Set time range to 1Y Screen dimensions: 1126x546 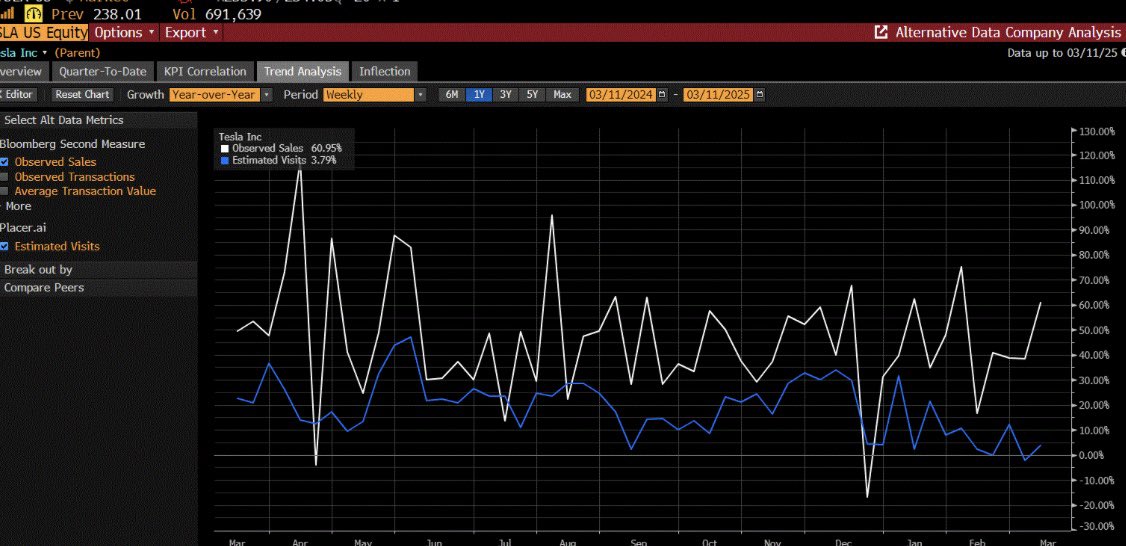pyautogui.click(x=478, y=95)
